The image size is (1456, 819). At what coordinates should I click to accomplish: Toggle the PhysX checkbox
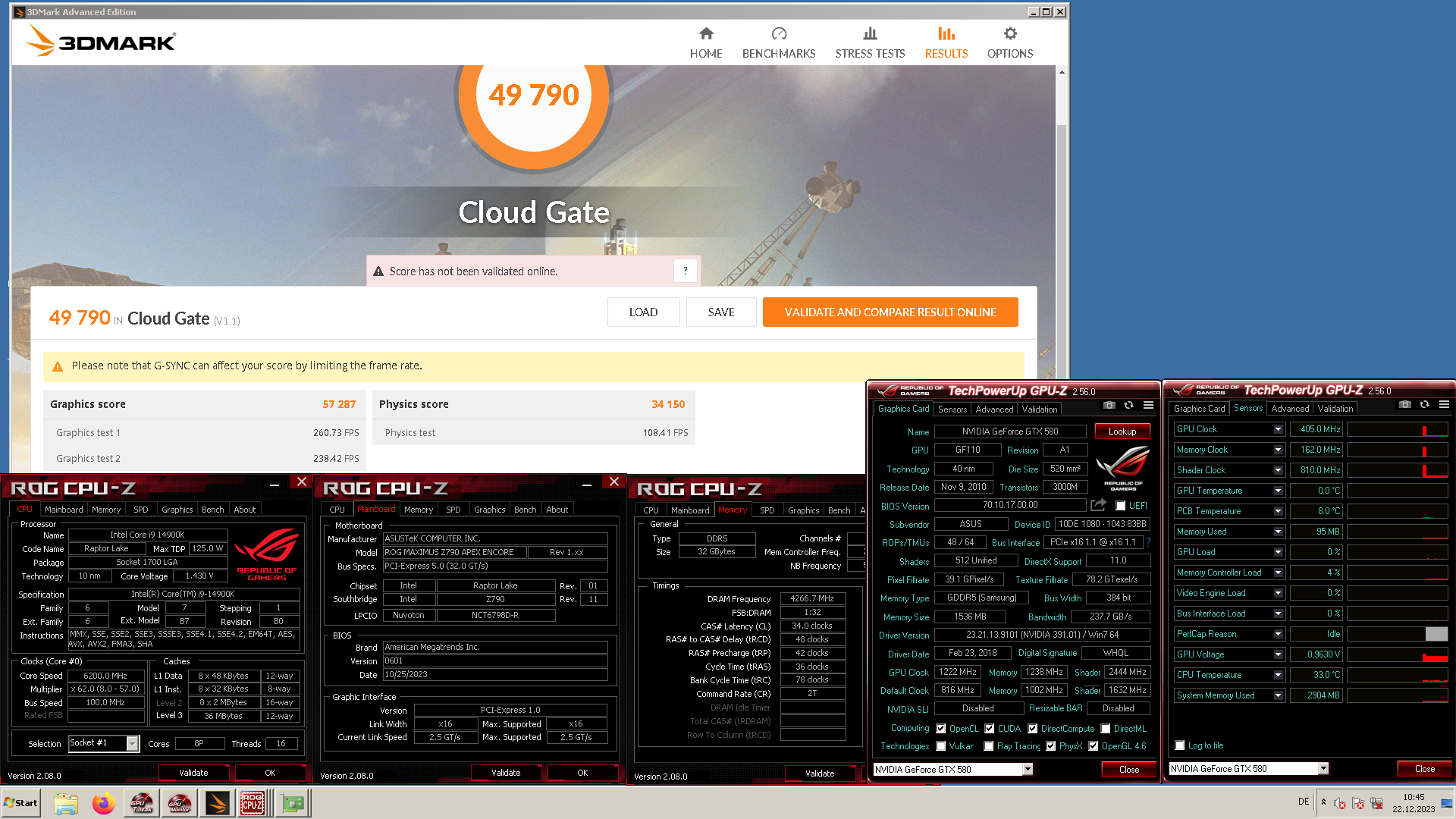click(1051, 746)
